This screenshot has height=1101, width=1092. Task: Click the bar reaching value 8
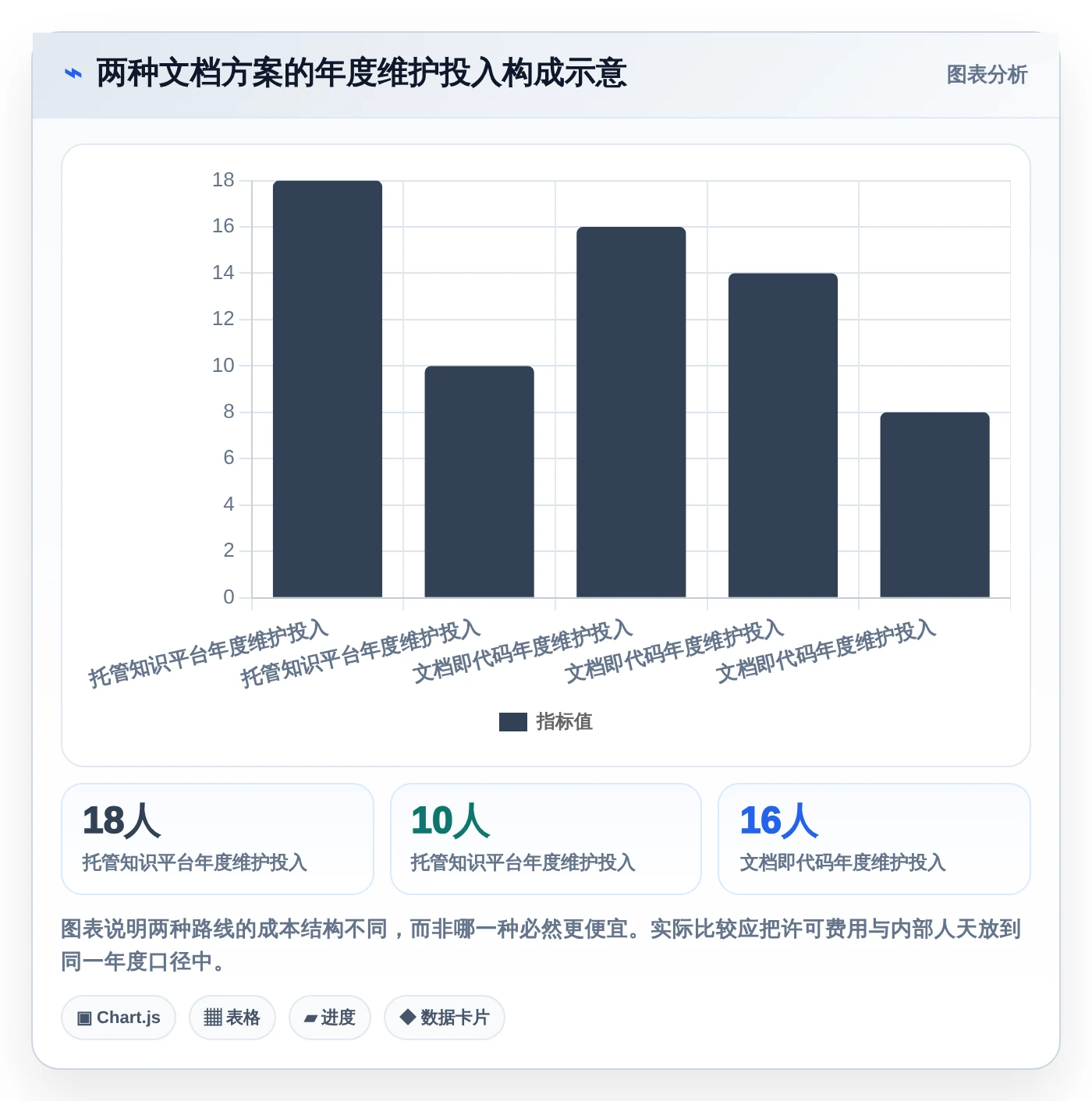935,504
